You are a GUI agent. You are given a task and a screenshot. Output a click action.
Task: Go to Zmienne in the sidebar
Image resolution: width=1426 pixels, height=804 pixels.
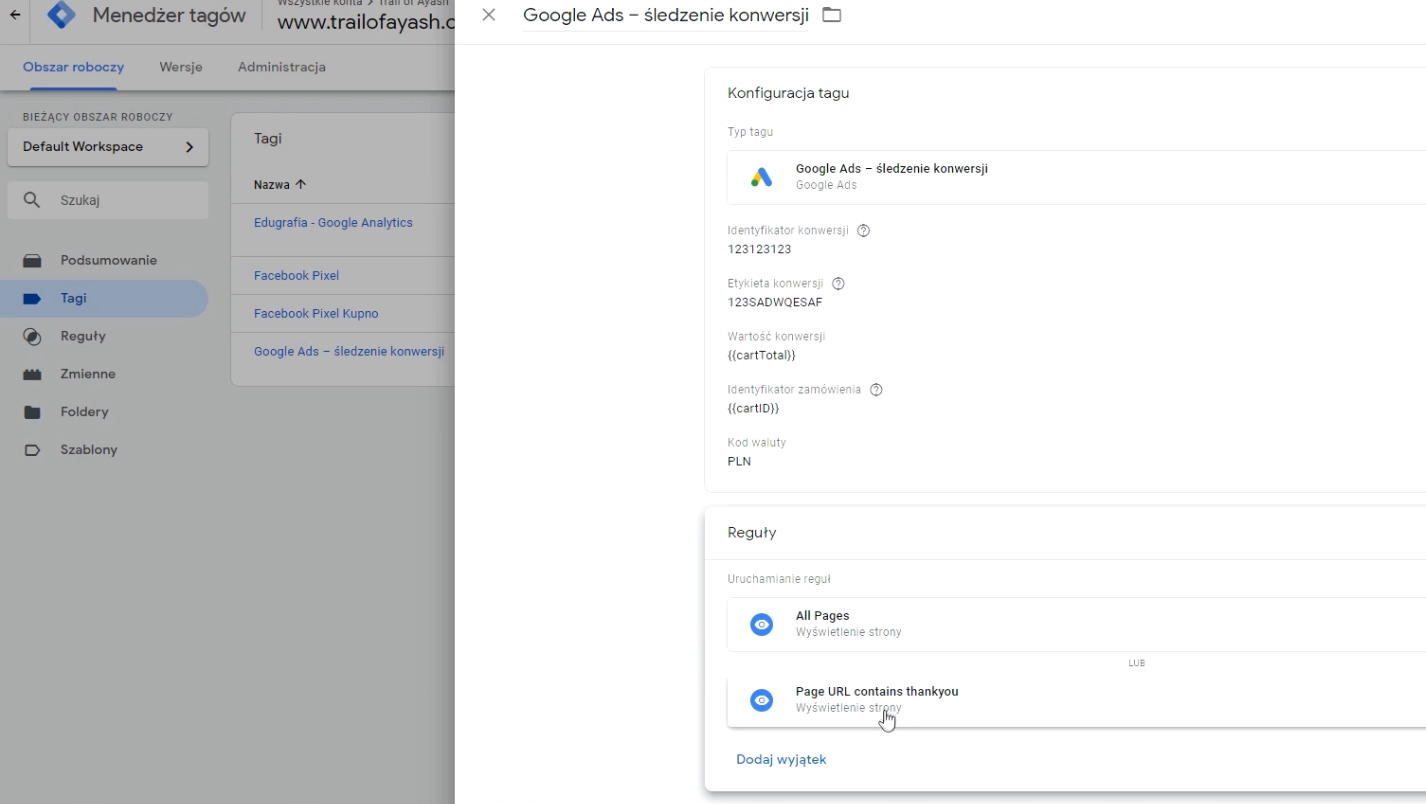[x=88, y=374]
